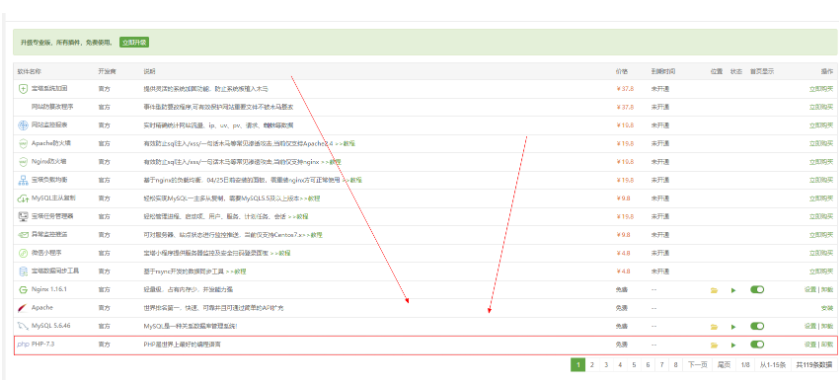Viewport: 839px width, 380px height.
Task: Click the 宝塔系统加固 shield icon
Action: (23, 89)
